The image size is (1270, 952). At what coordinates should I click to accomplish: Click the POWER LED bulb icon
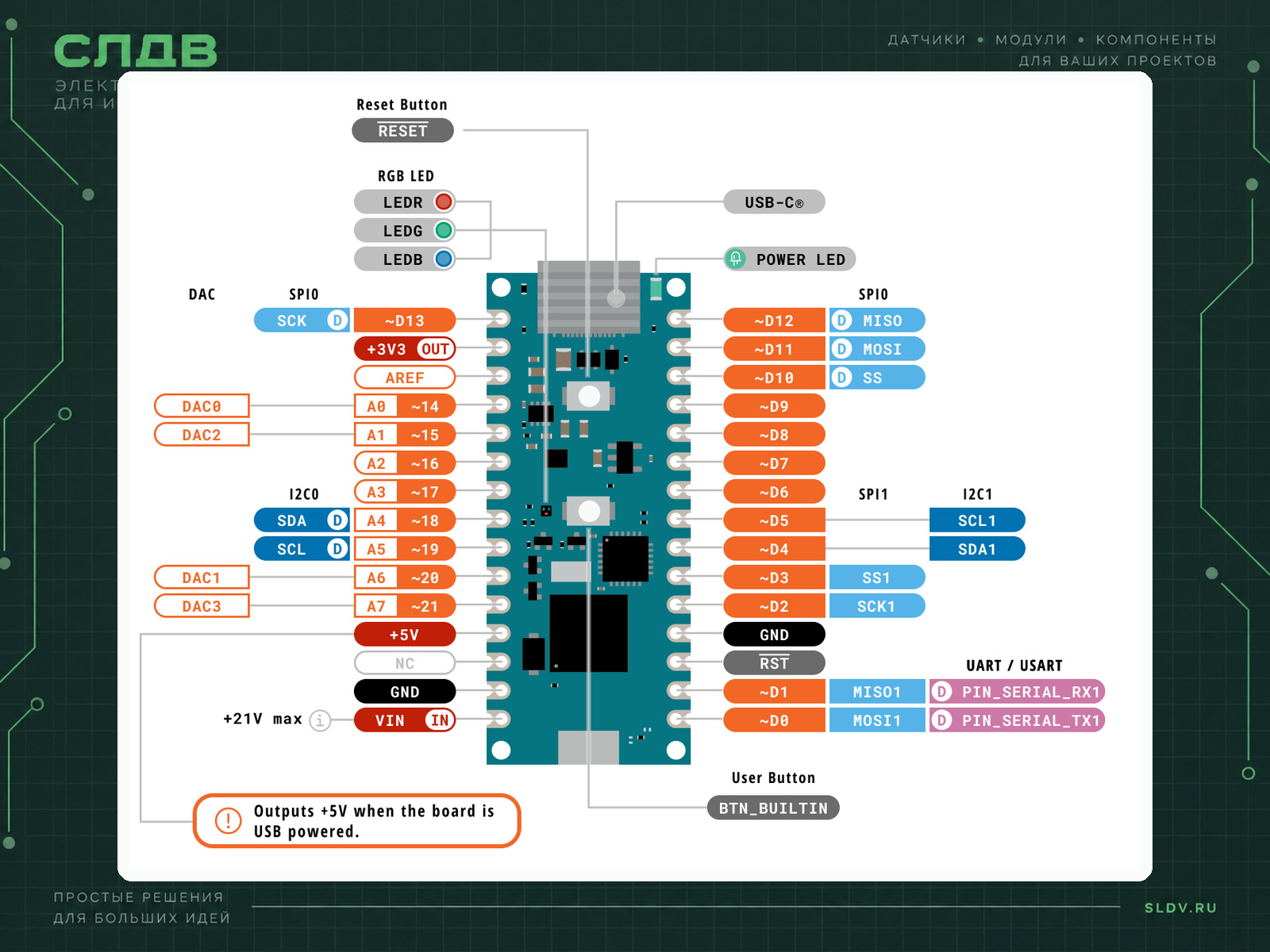[736, 259]
